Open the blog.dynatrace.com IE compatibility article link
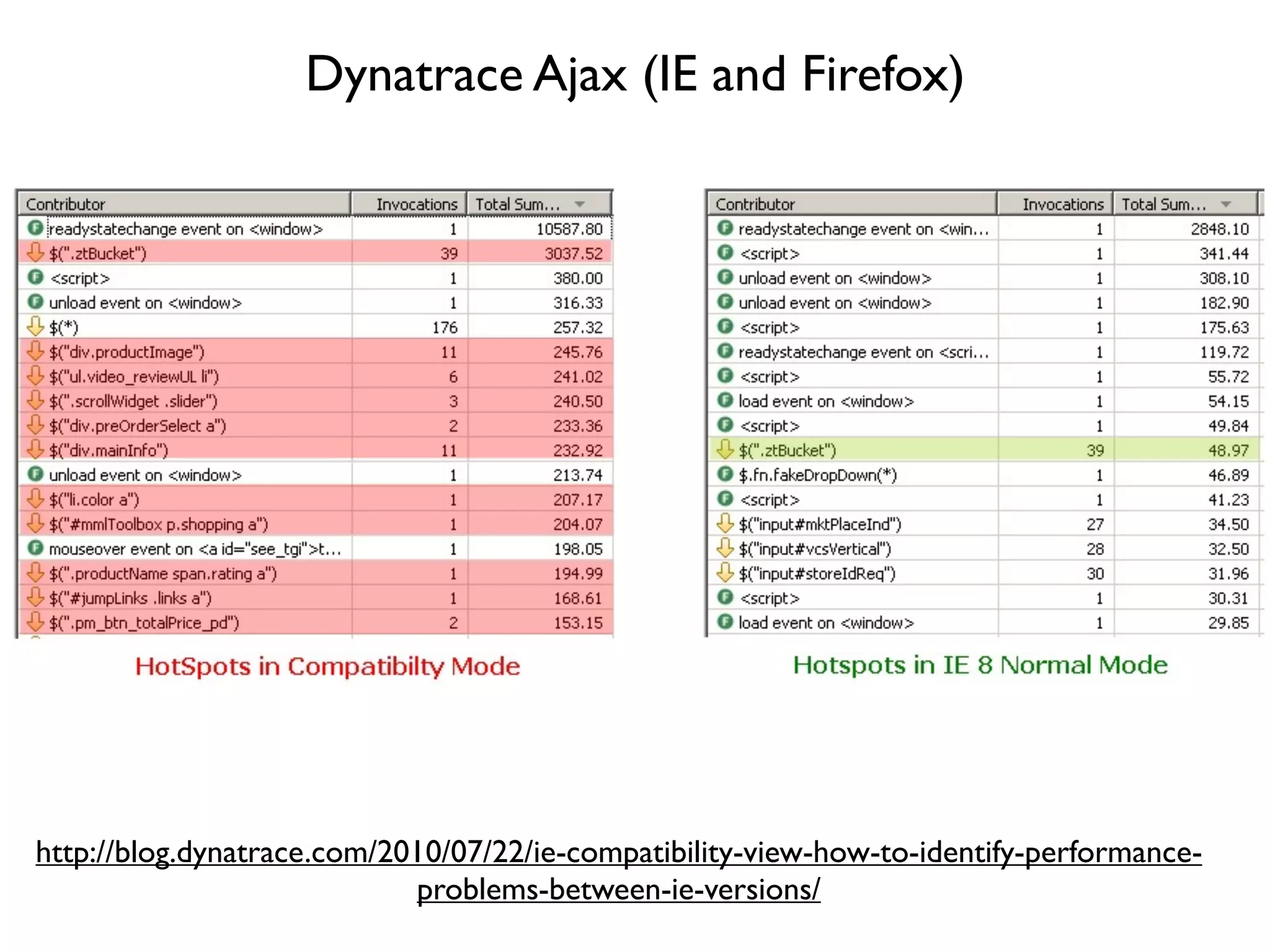Image resolution: width=1270 pixels, height=952 pixels. [x=619, y=871]
